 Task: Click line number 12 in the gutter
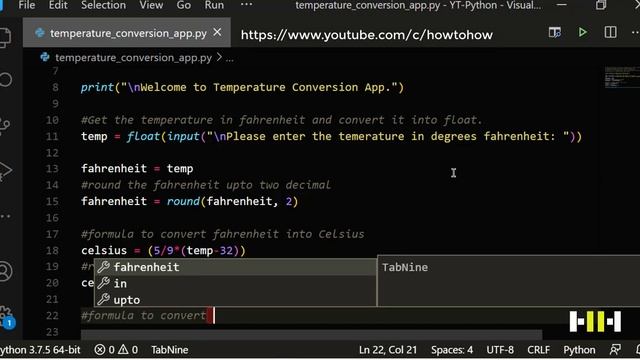tap(52, 153)
